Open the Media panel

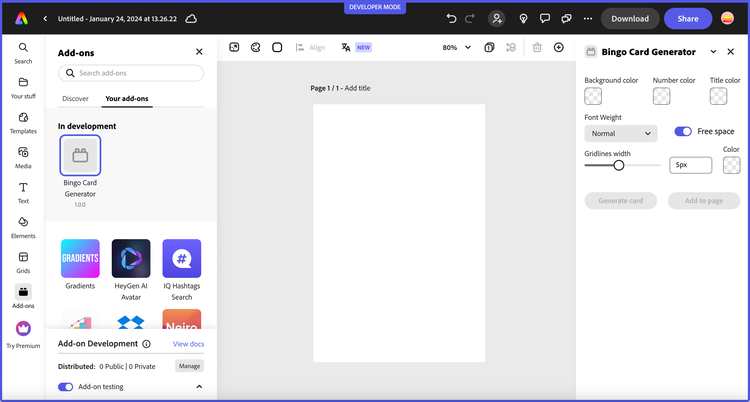coord(23,157)
